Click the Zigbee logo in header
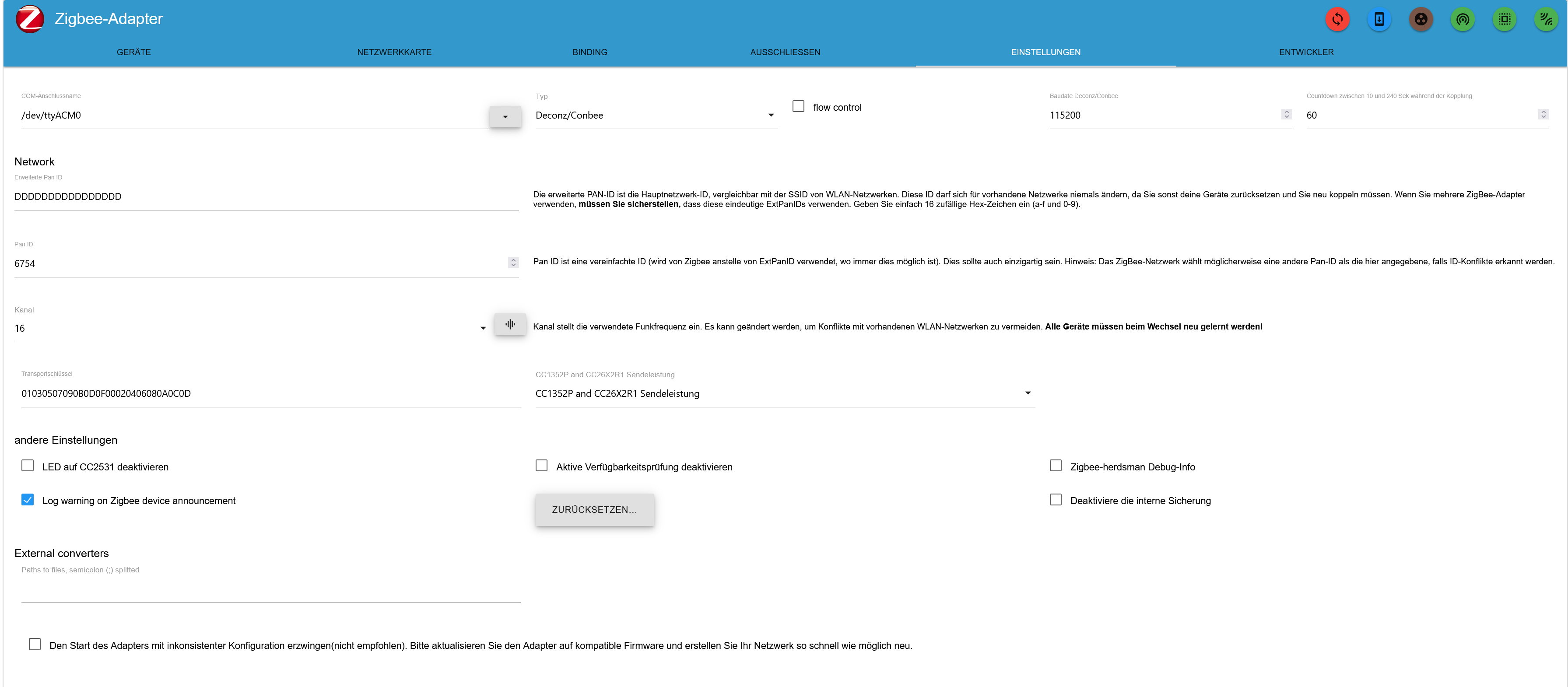 point(30,19)
